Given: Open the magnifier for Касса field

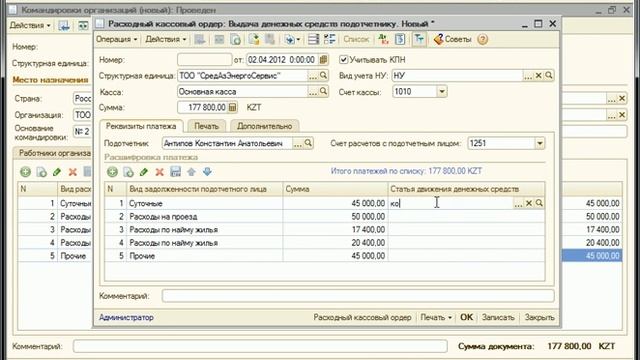Looking at the screenshot, I should click(323, 91).
